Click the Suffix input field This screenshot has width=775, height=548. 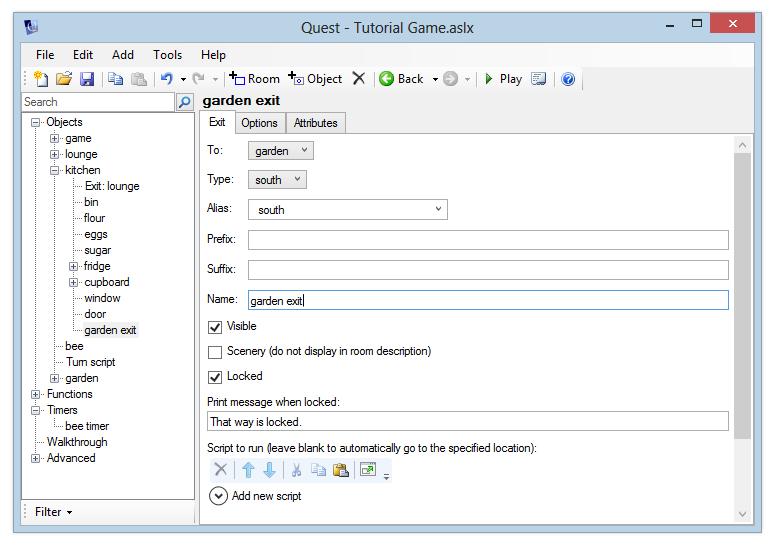488,270
